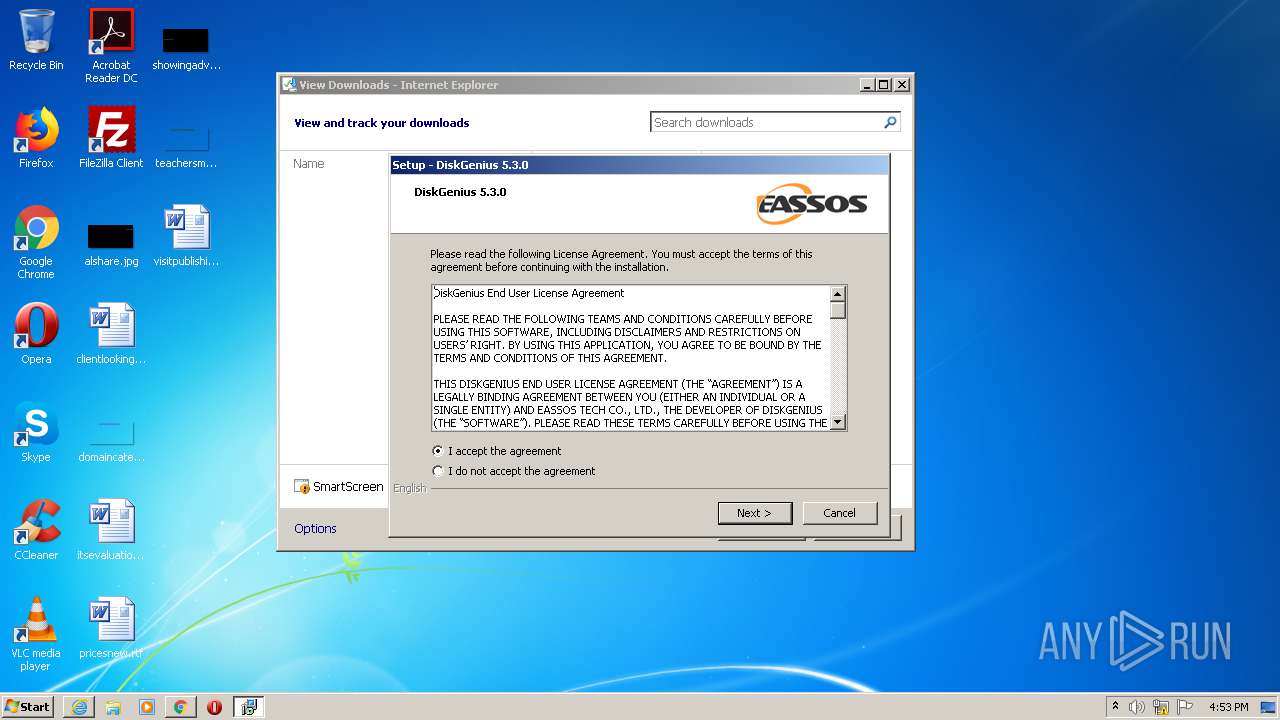Viewport: 1280px width, 720px height.
Task: Click the search magnifier in downloads window
Action: pos(890,122)
